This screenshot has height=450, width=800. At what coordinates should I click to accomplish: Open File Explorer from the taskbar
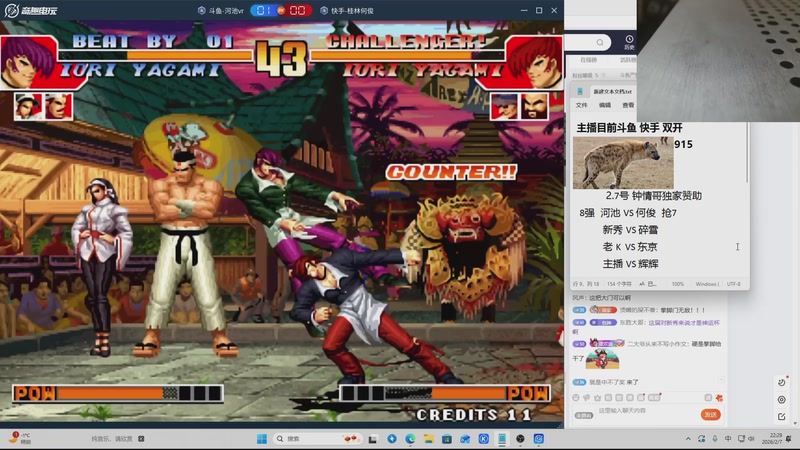tap(429, 439)
